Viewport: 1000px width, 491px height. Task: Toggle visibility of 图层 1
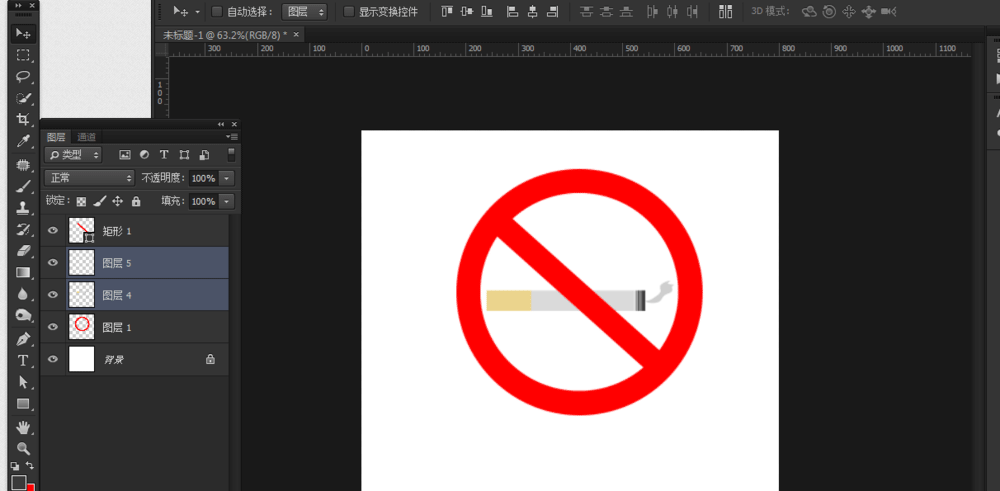(53, 327)
